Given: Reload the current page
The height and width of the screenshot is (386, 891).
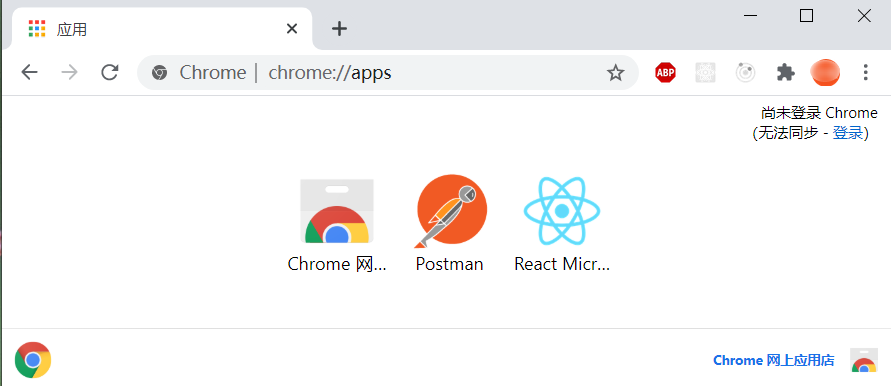Looking at the screenshot, I should point(109,72).
